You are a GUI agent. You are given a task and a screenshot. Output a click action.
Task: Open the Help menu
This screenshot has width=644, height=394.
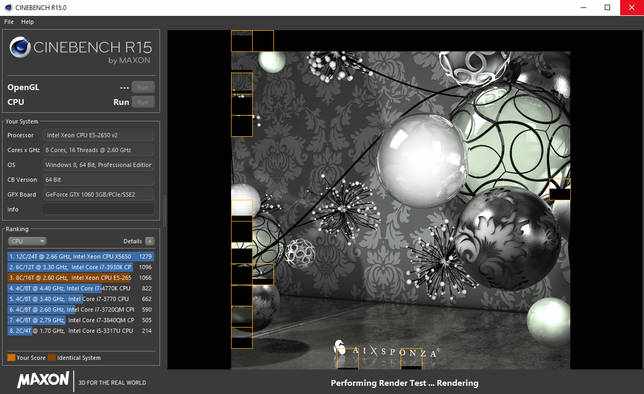click(x=28, y=22)
